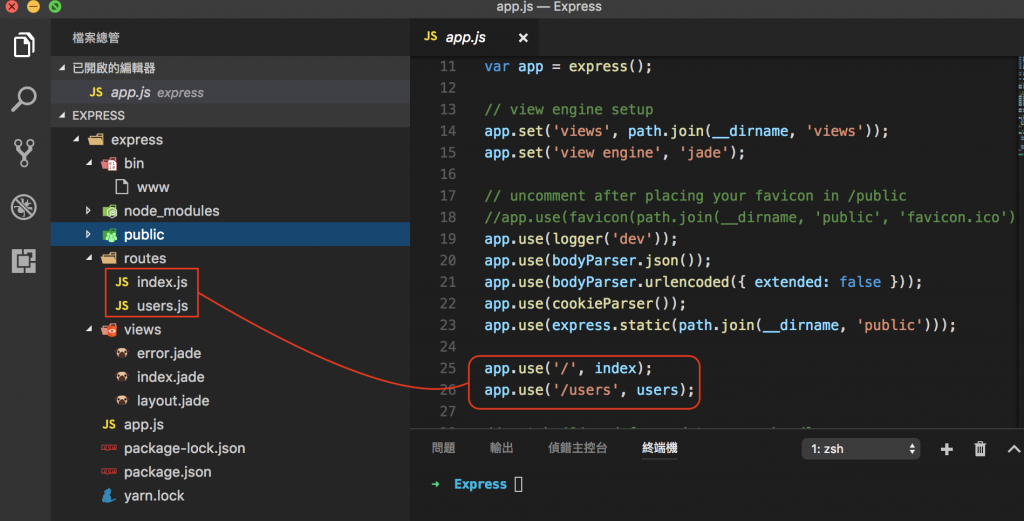Click in the terminal after Express prompt
This screenshot has height=521, width=1024.
coord(519,484)
